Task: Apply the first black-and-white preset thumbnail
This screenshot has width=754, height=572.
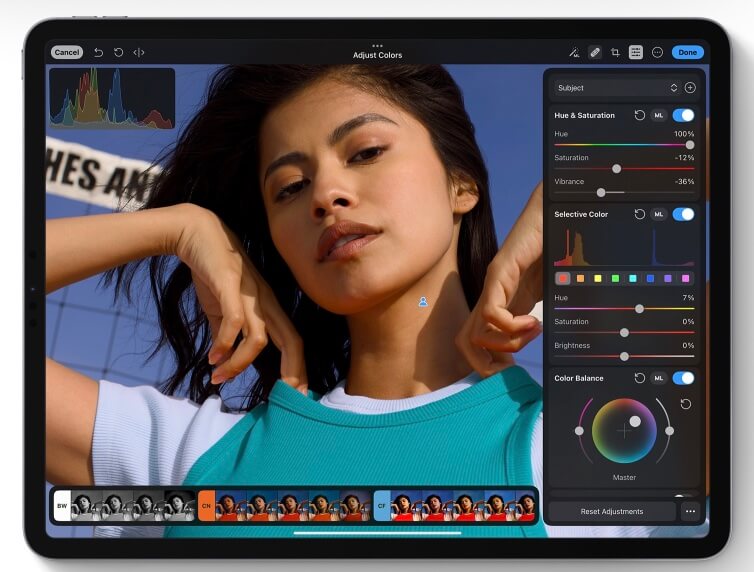Action: [x=87, y=506]
